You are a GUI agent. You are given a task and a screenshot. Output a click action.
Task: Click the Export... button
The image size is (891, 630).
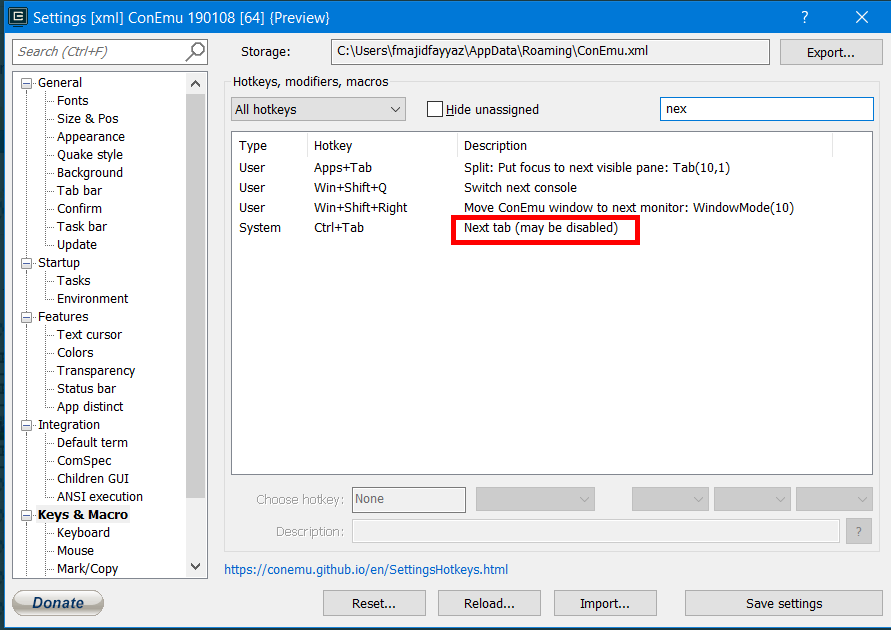831,52
